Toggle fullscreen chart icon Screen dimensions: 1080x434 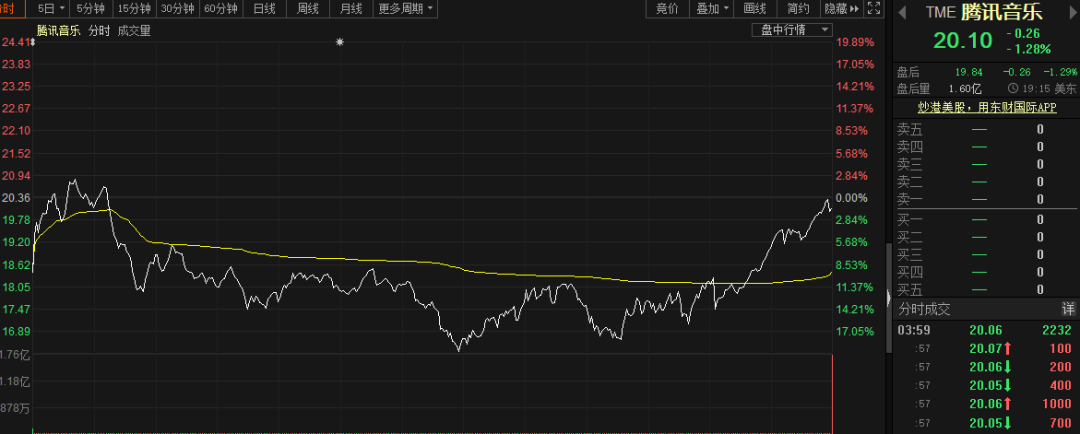click(x=873, y=9)
